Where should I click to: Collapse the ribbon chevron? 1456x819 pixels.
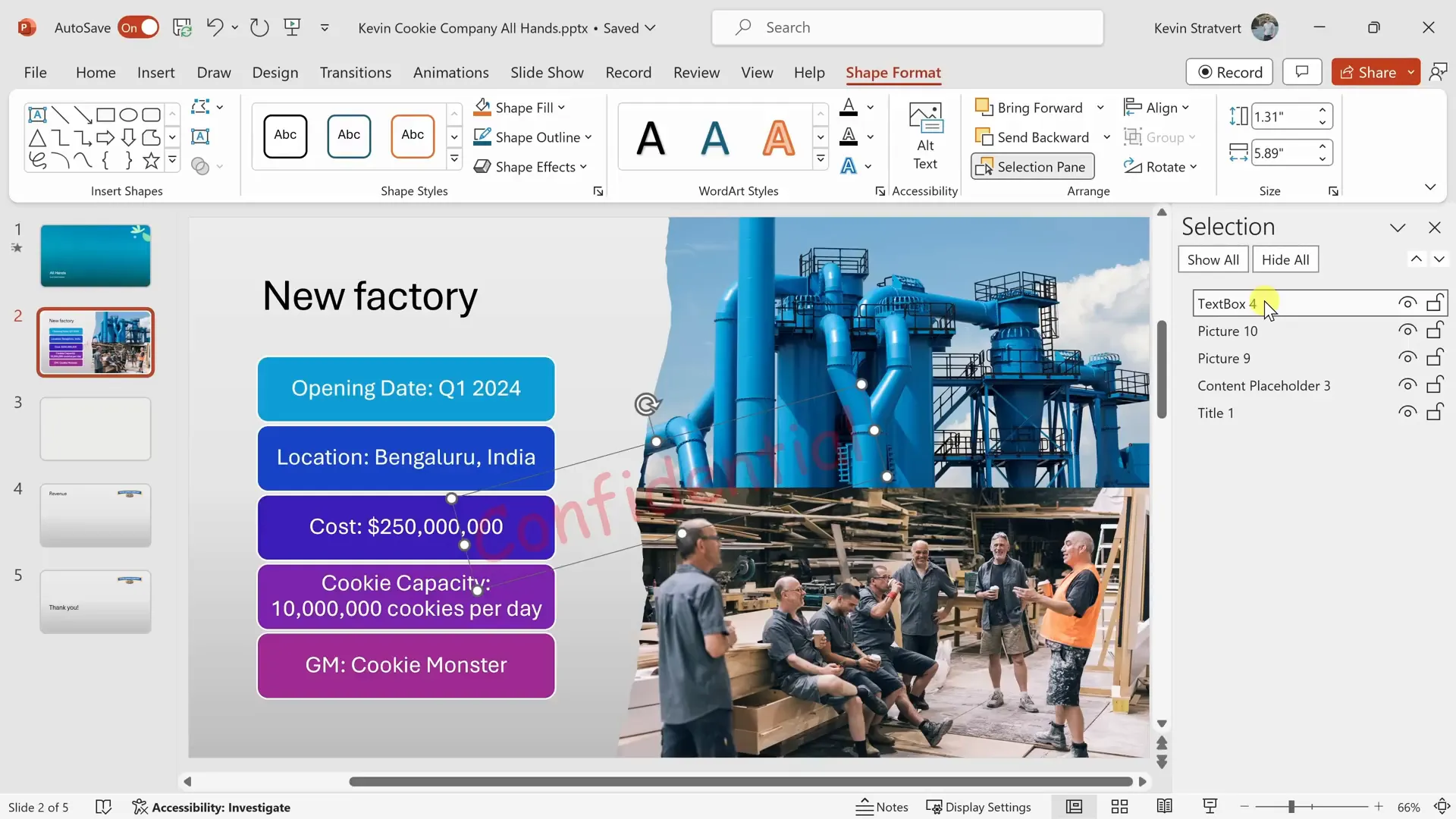click(x=1430, y=187)
